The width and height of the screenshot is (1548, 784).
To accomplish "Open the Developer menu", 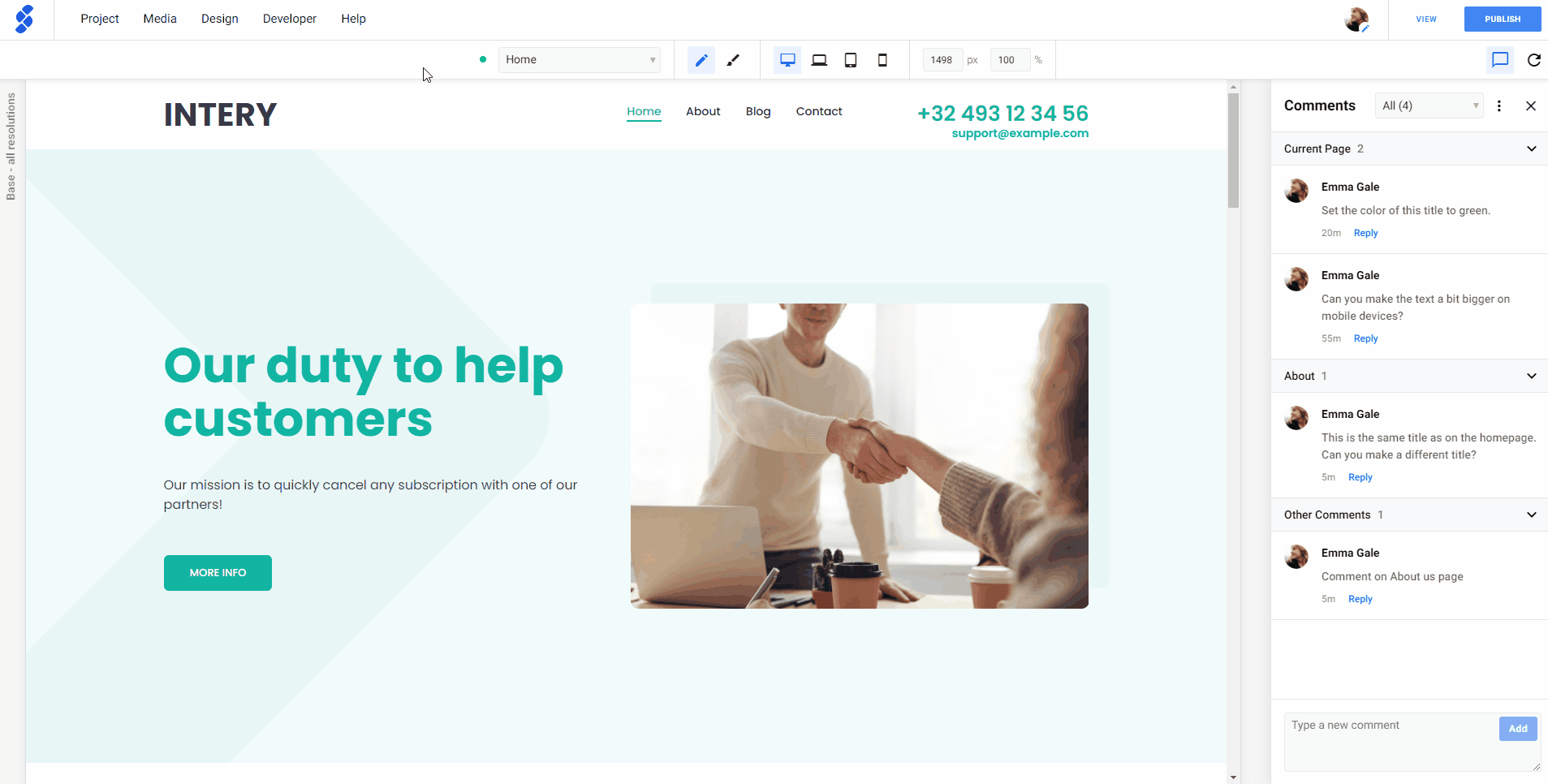I will [290, 19].
